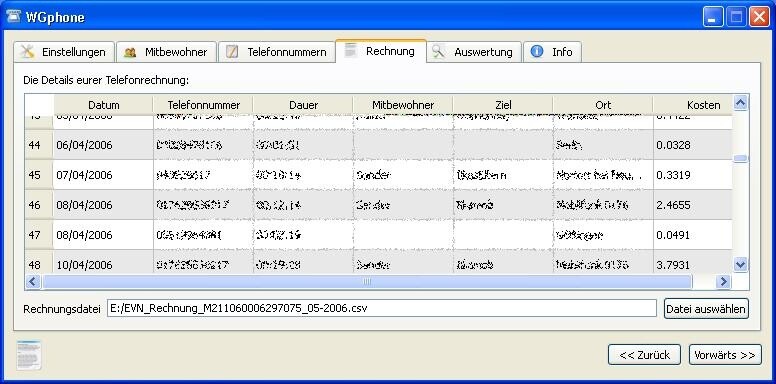Click cost cell 2.4655
Screen dimensions: 776x384
pos(693,205)
